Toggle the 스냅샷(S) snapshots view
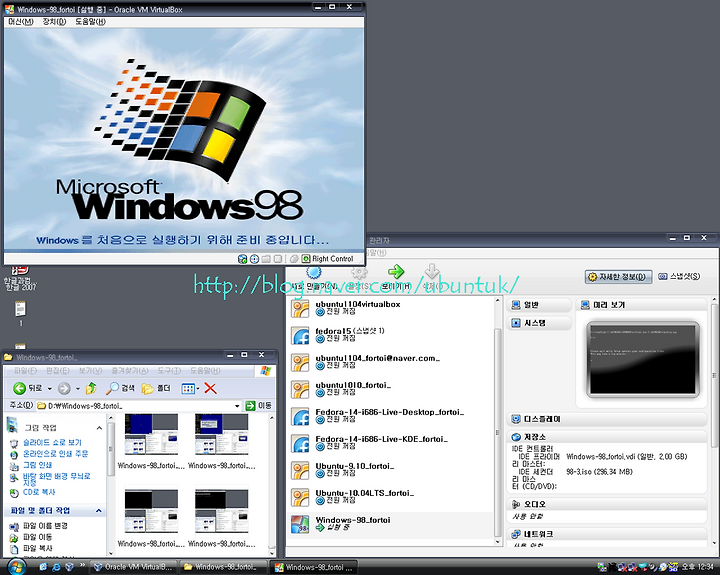This screenshot has height=575, width=720. pyautogui.click(x=679, y=276)
